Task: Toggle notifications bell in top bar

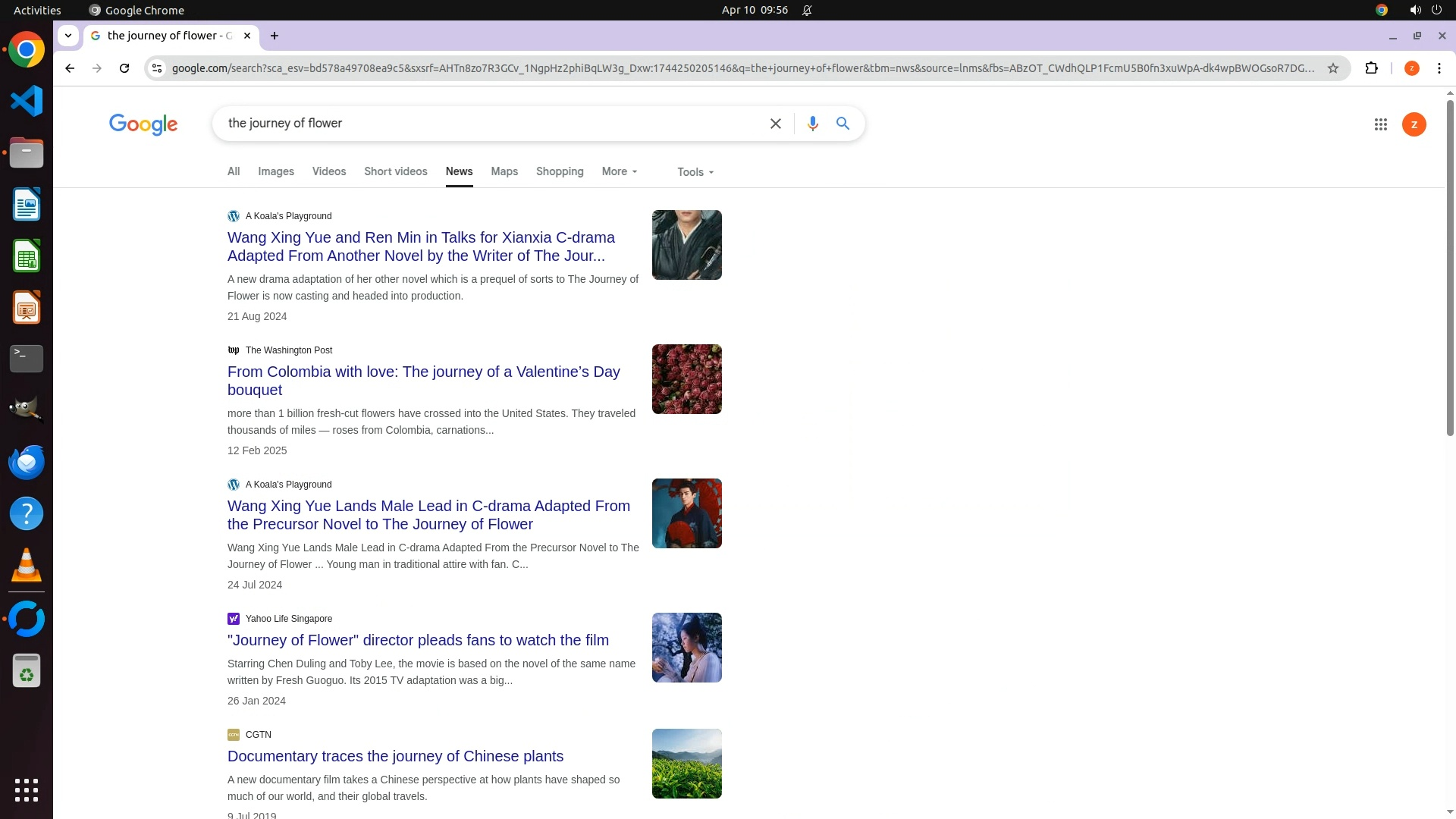Action: (807, 10)
